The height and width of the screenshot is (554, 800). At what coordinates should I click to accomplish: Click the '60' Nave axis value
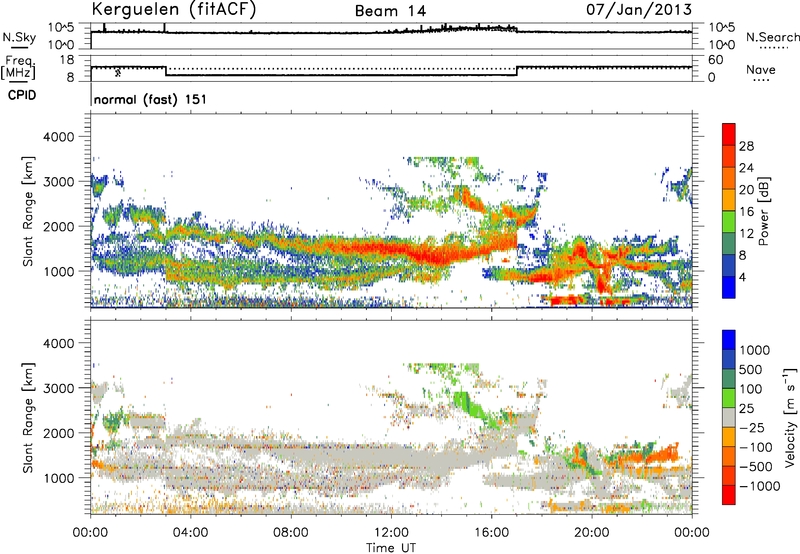tap(716, 60)
